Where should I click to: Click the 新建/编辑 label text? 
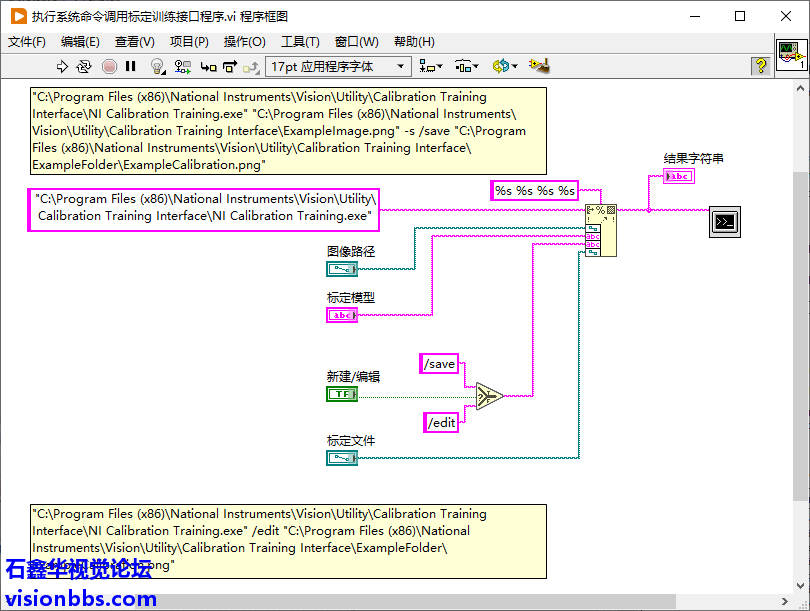point(353,377)
